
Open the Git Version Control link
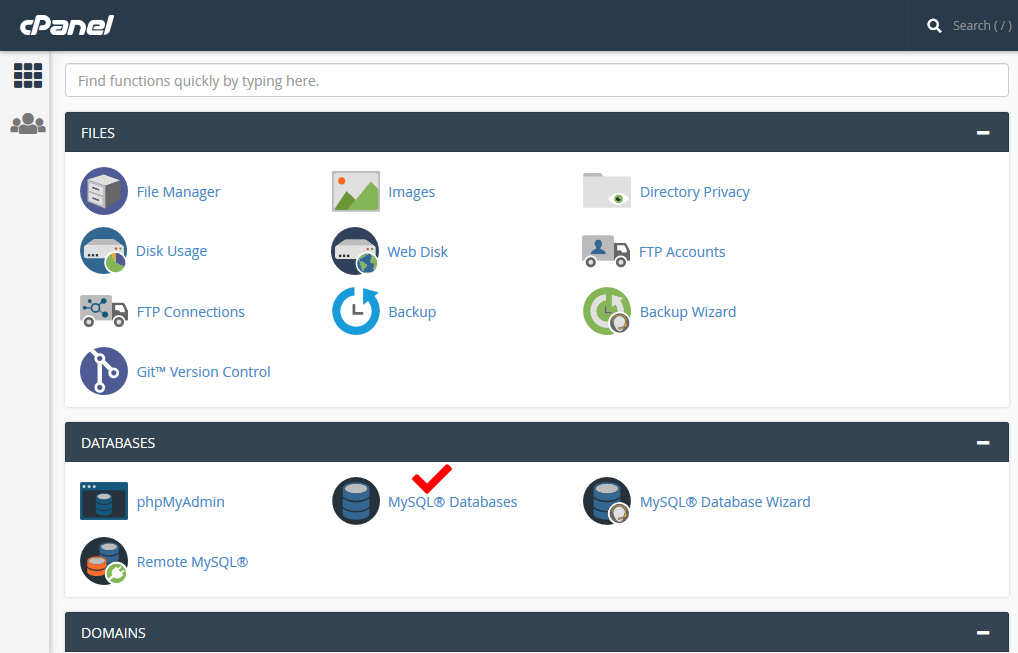203,372
